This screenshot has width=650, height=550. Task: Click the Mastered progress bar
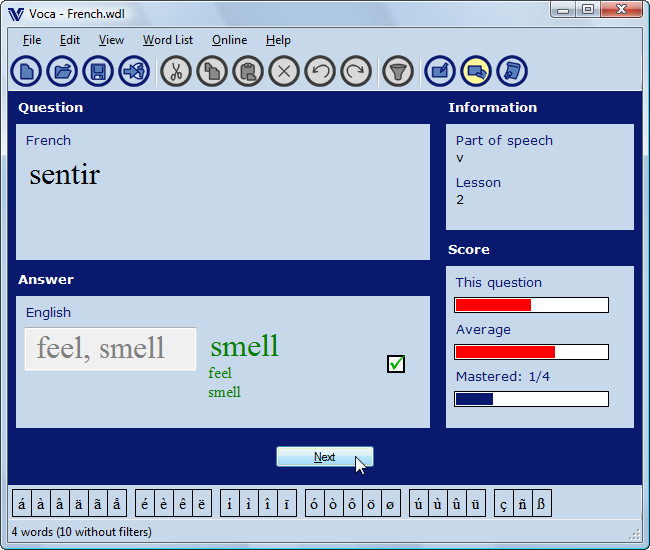[x=531, y=399]
